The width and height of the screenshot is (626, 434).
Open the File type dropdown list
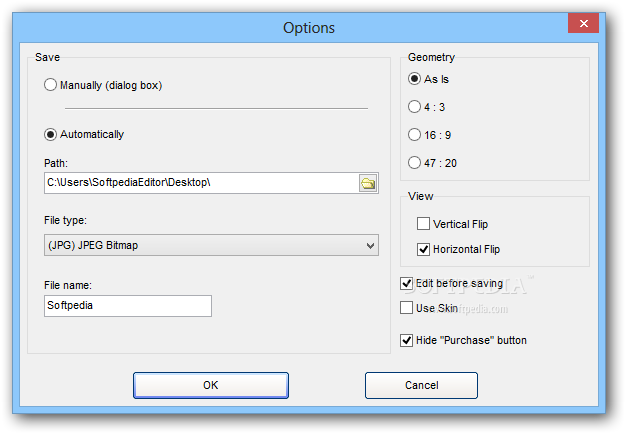coord(211,245)
